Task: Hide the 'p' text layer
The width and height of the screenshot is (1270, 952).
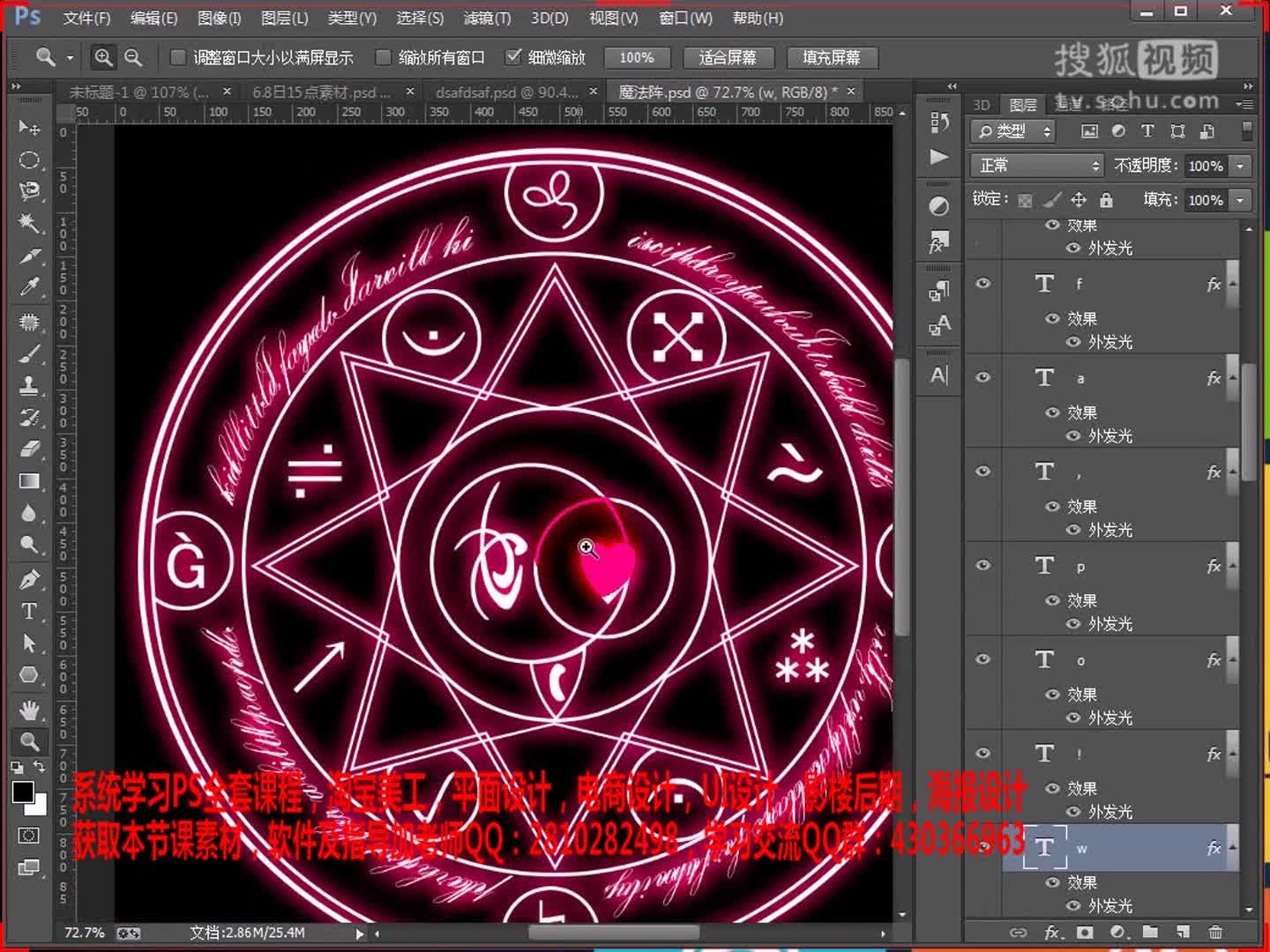Action: tap(982, 565)
